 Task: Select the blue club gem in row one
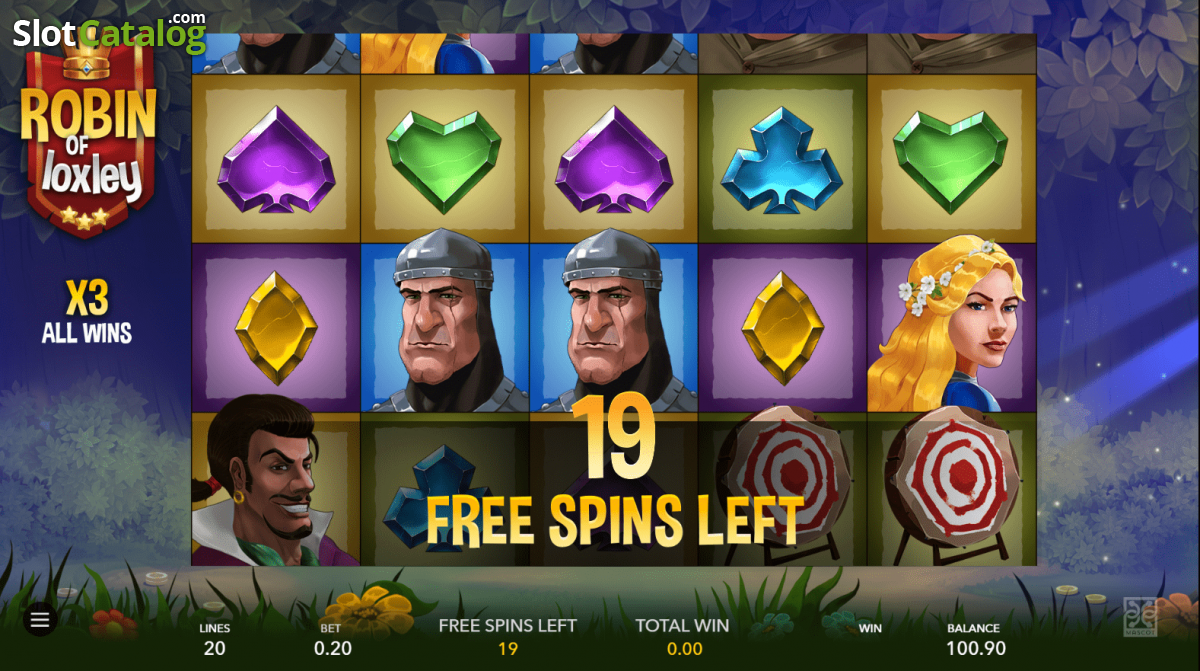click(781, 160)
